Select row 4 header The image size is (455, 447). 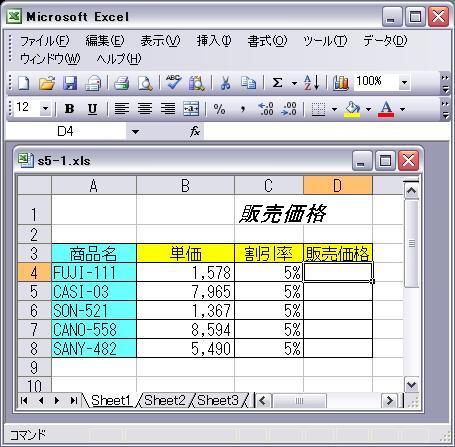pyautogui.click(x=34, y=272)
